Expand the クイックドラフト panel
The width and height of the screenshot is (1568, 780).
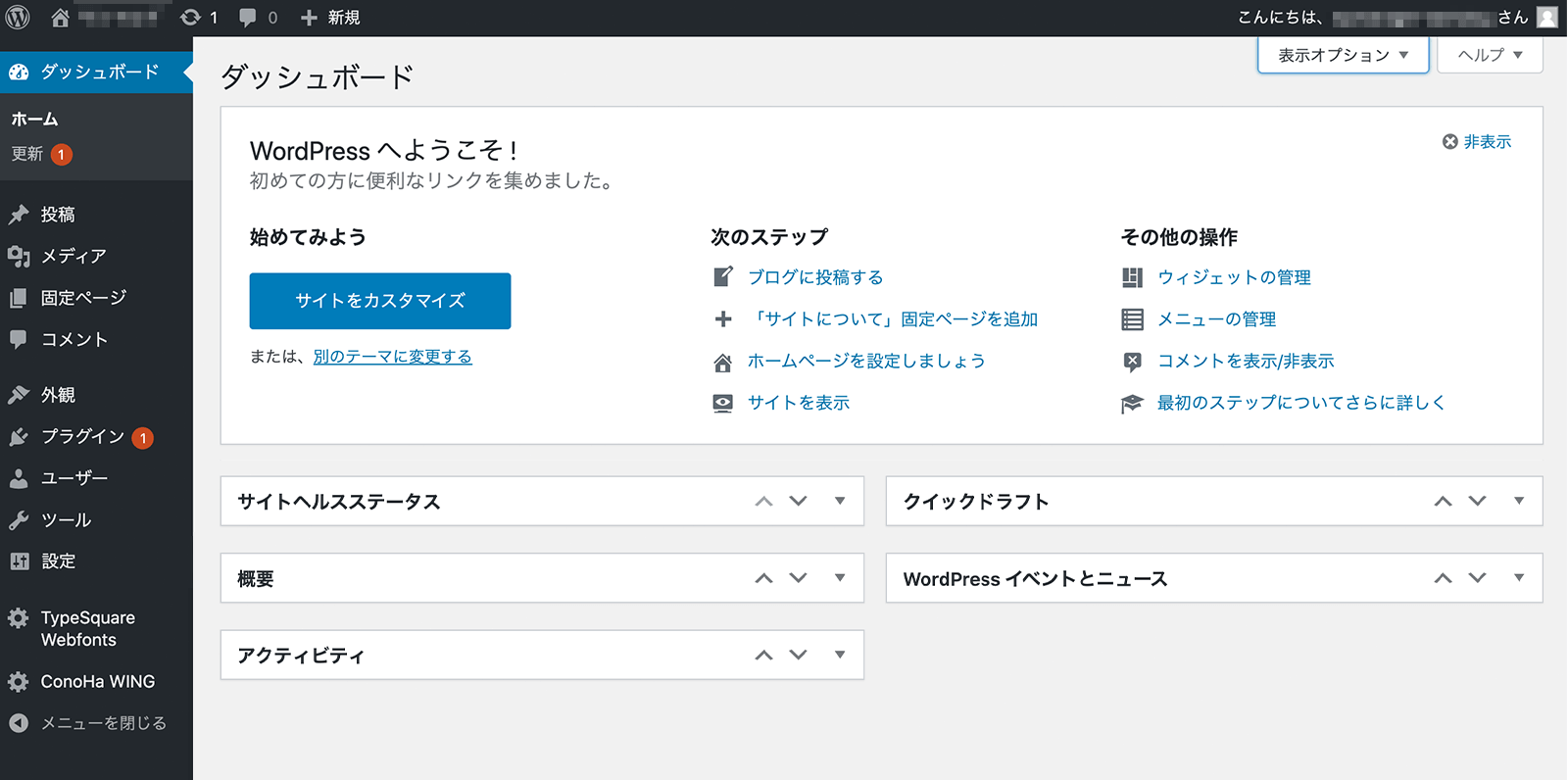click(1519, 501)
